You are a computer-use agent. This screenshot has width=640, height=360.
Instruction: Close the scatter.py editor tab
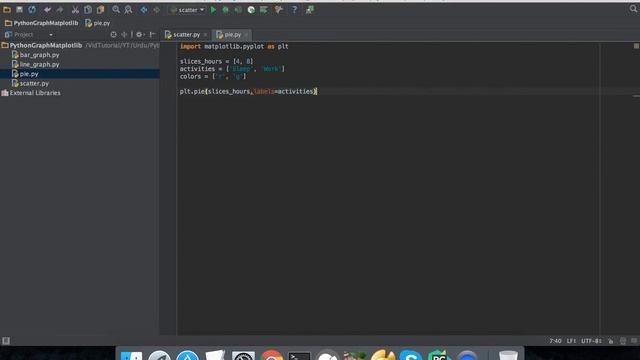pos(205,35)
